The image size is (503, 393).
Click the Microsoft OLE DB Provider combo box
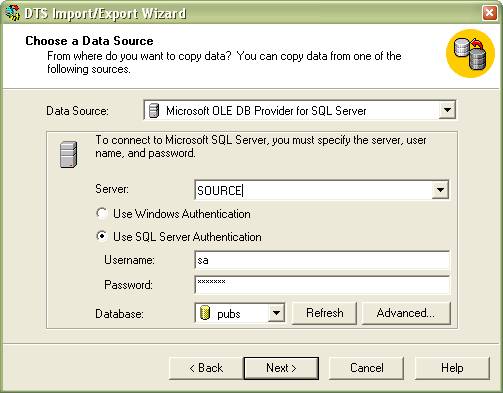[x=300, y=110]
